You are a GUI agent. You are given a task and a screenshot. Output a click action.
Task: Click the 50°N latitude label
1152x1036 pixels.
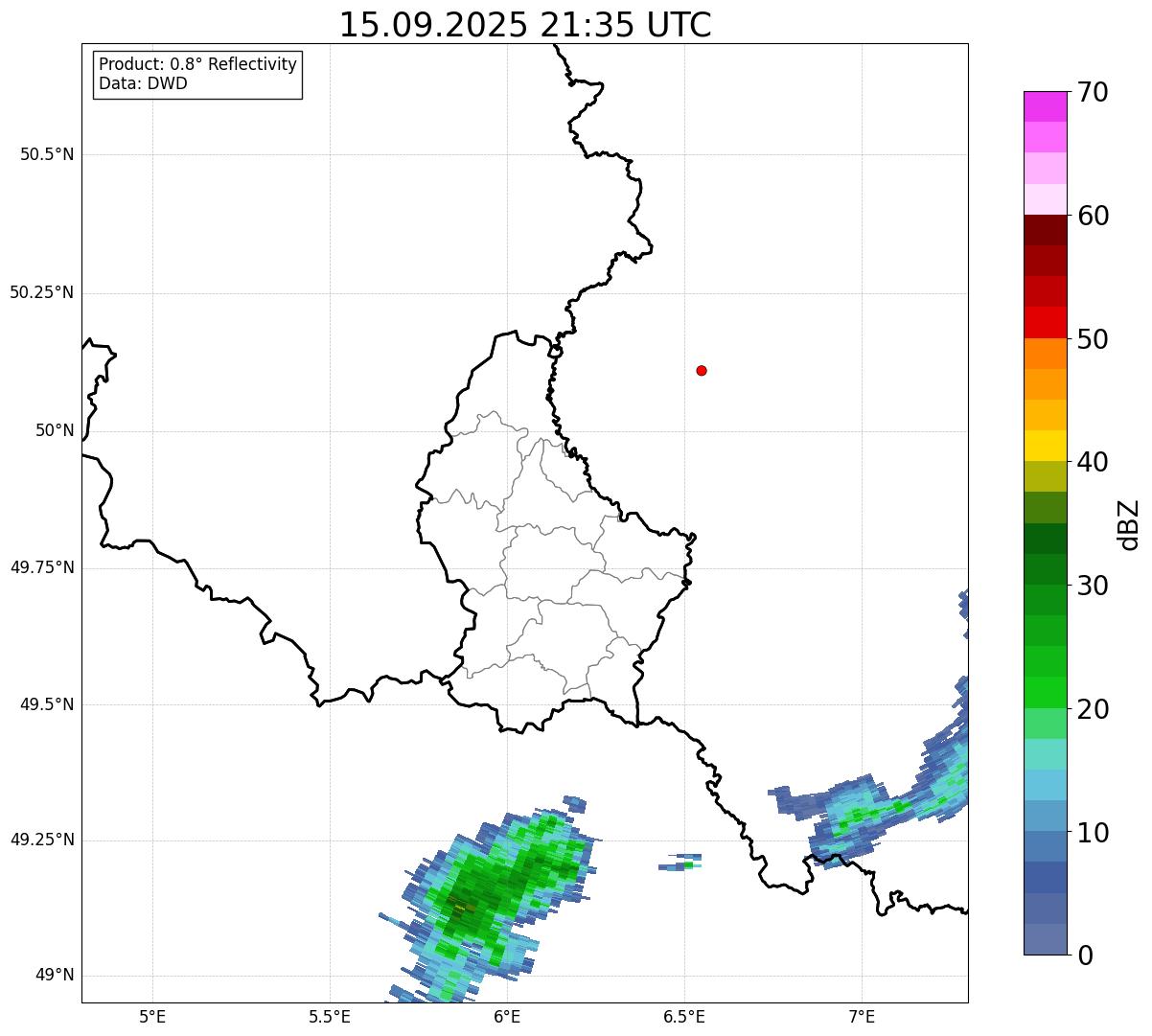tap(55, 430)
